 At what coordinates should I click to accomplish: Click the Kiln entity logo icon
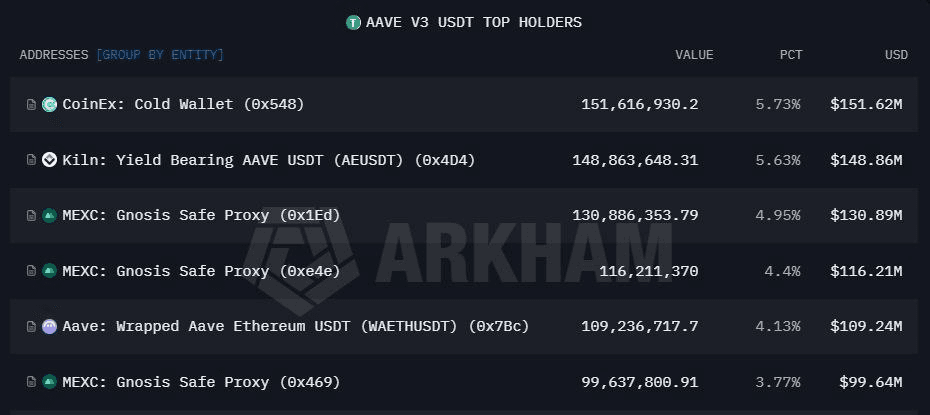pos(49,160)
